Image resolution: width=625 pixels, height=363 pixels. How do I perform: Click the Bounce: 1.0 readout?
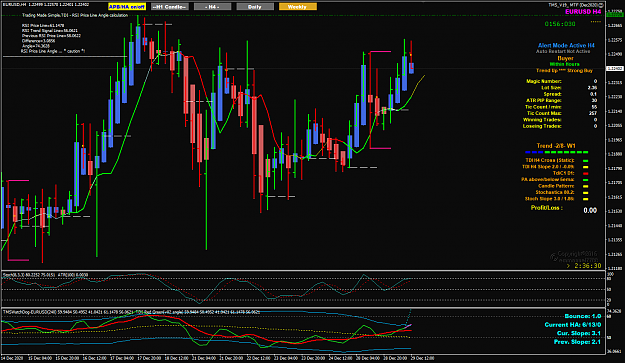point(583,316)
